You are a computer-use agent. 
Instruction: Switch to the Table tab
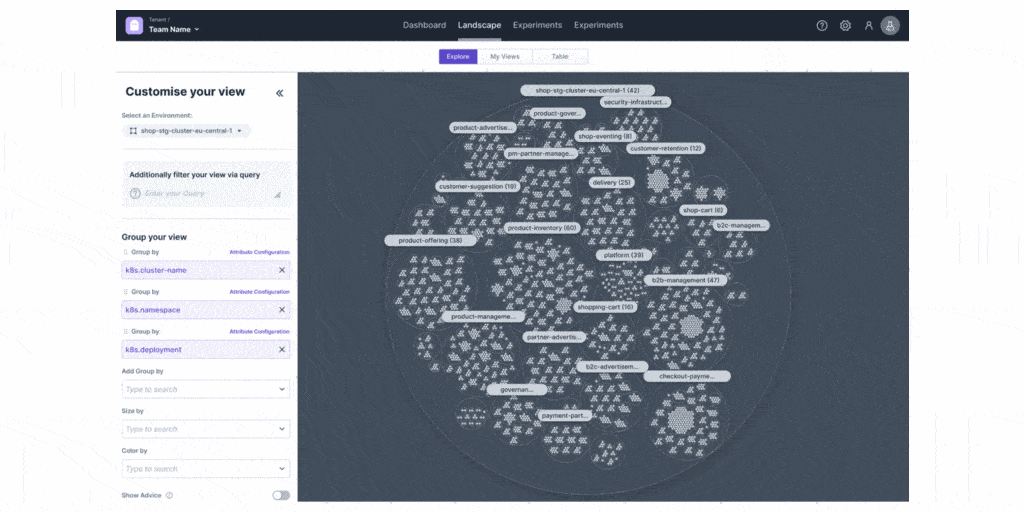coord(560,57)
